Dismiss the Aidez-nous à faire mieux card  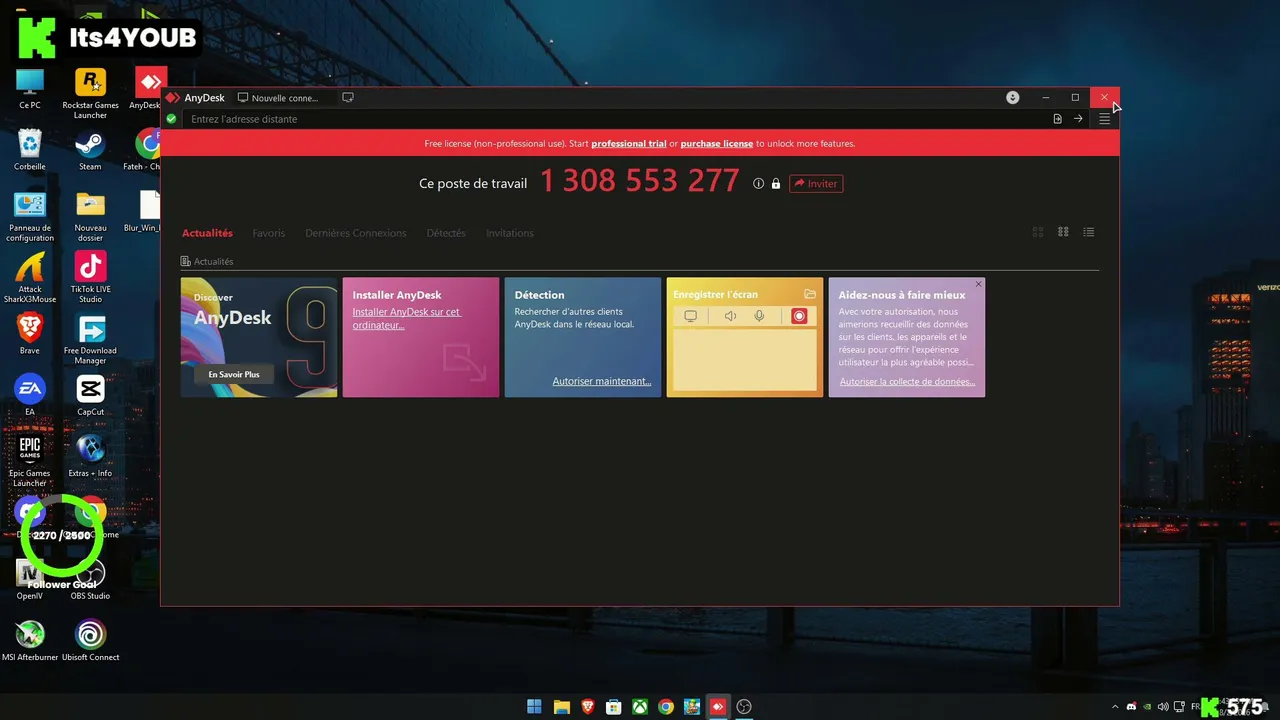[x=978, y=284]
